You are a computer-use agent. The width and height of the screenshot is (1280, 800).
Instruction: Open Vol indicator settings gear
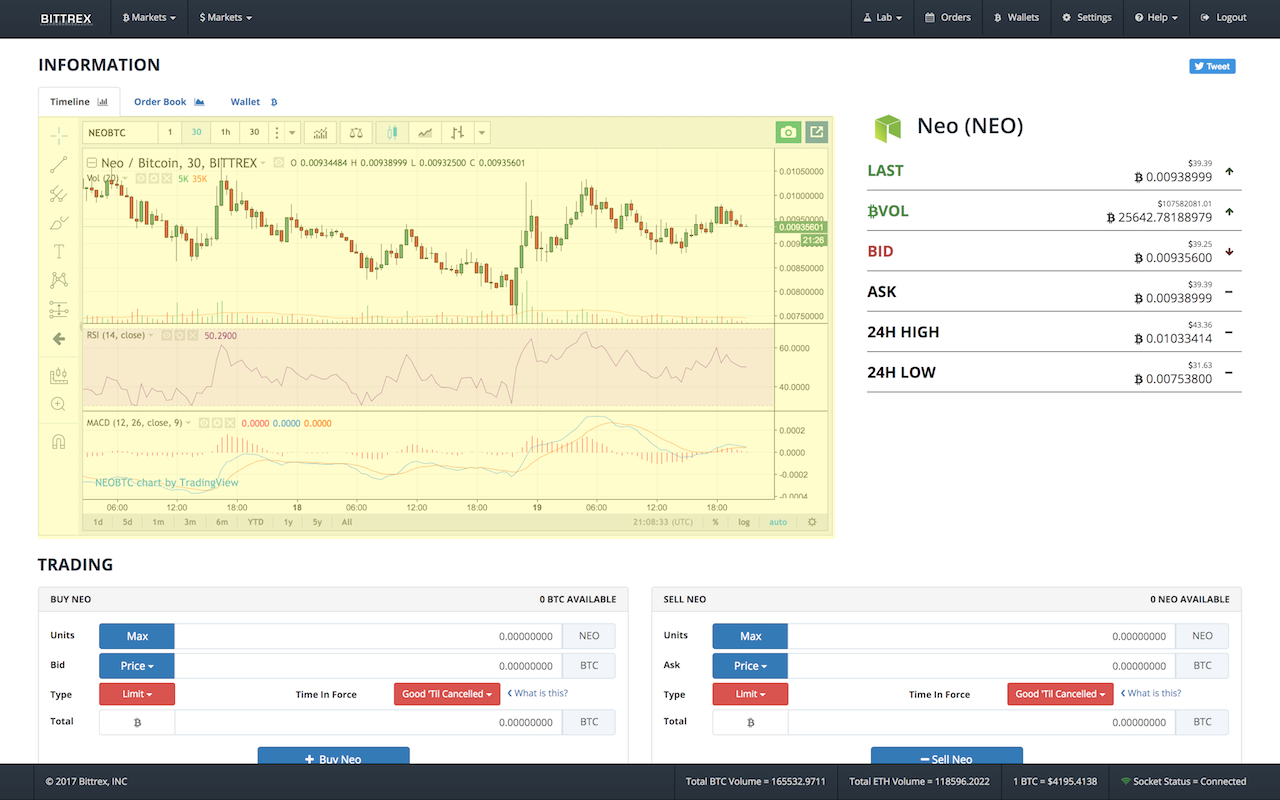[x=155, y=178]
